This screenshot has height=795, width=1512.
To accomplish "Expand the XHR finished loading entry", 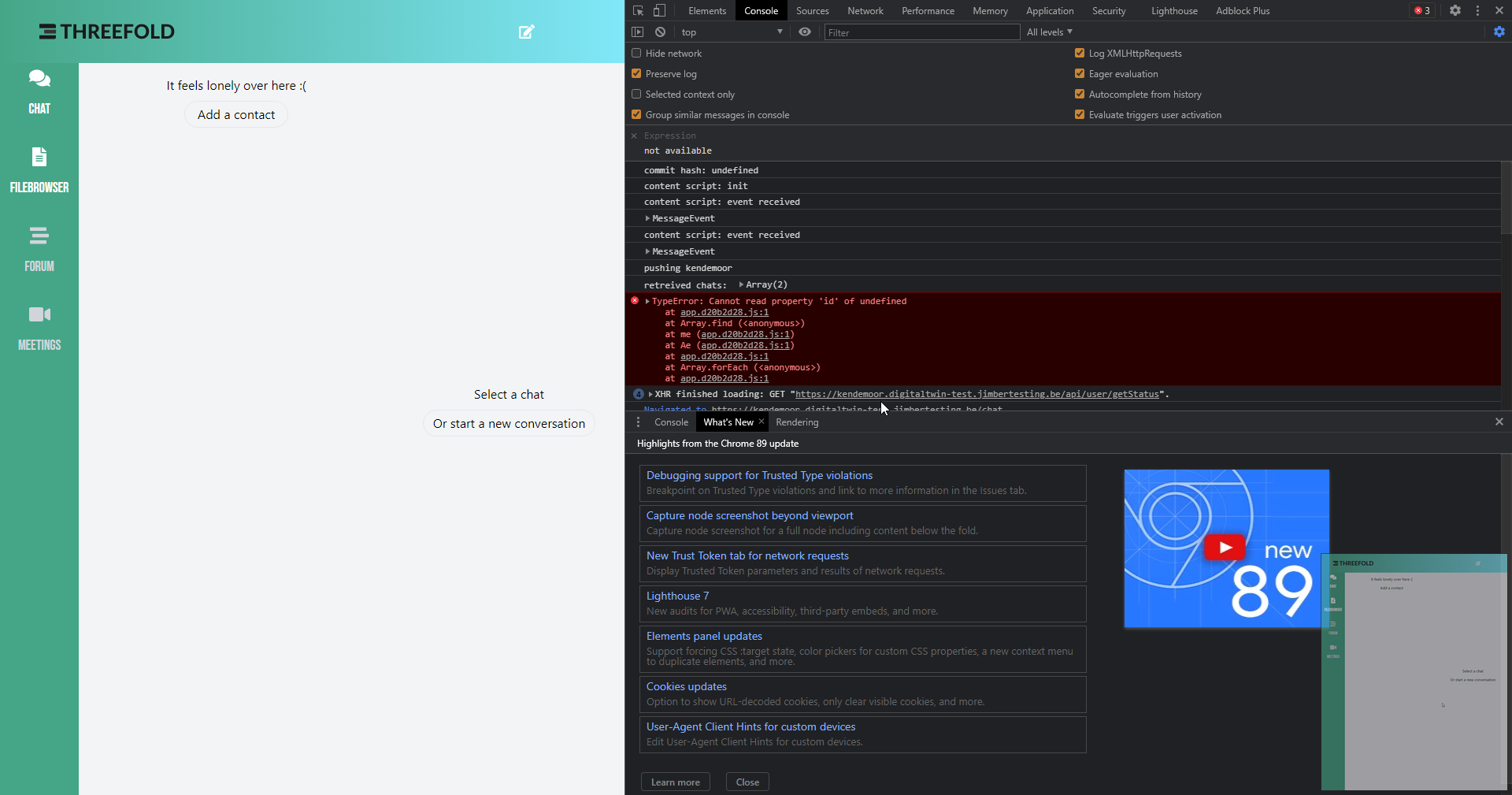I will click(x=650, y=394).
